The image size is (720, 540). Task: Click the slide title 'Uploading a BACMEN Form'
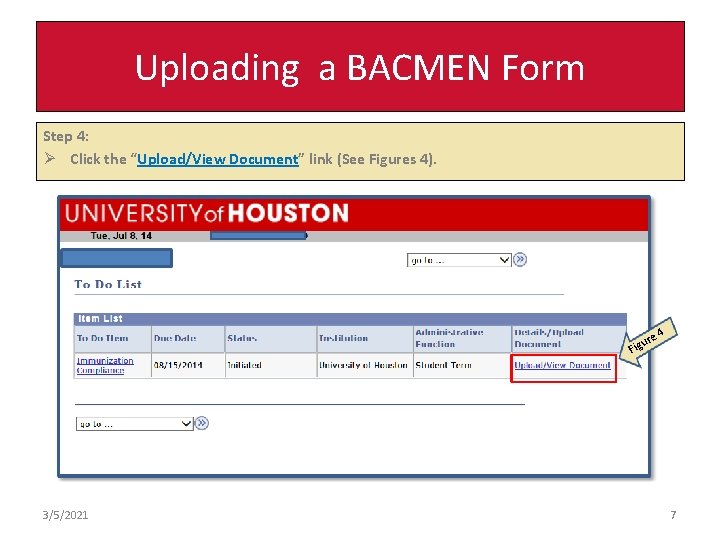click(360, 67)
